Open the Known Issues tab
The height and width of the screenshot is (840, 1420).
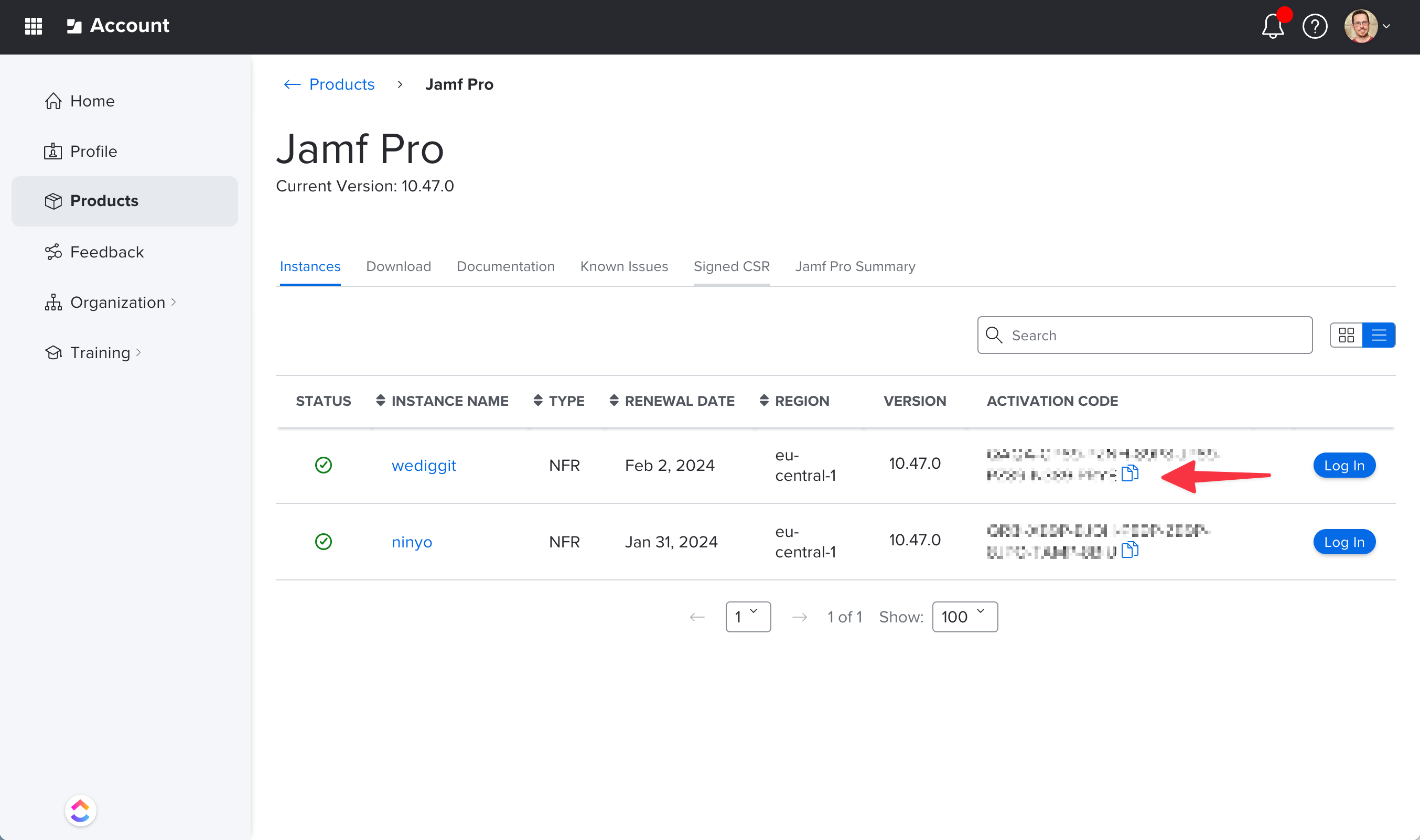click(623, 266)
